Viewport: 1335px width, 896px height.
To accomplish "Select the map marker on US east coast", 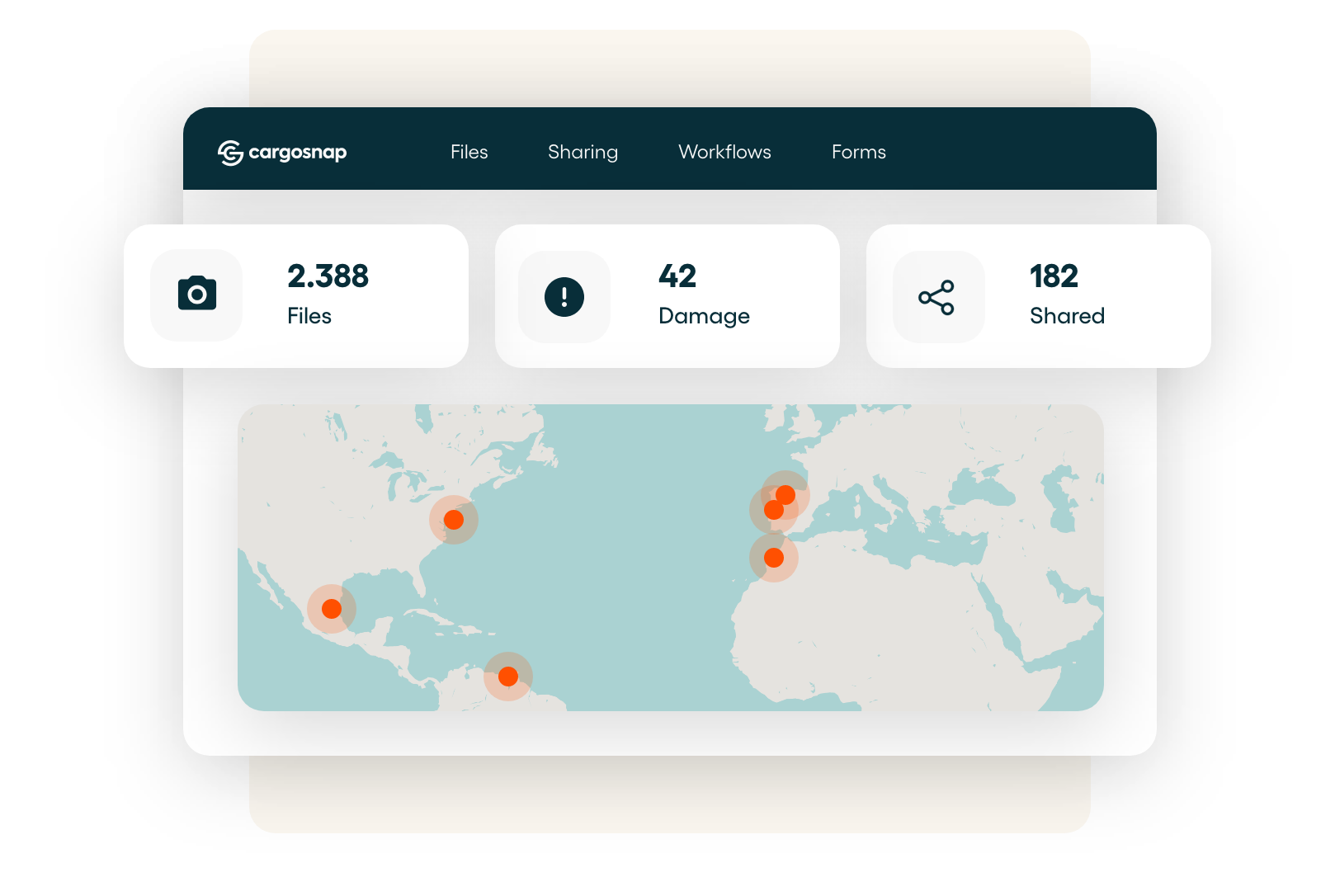I will pos(454,520).
